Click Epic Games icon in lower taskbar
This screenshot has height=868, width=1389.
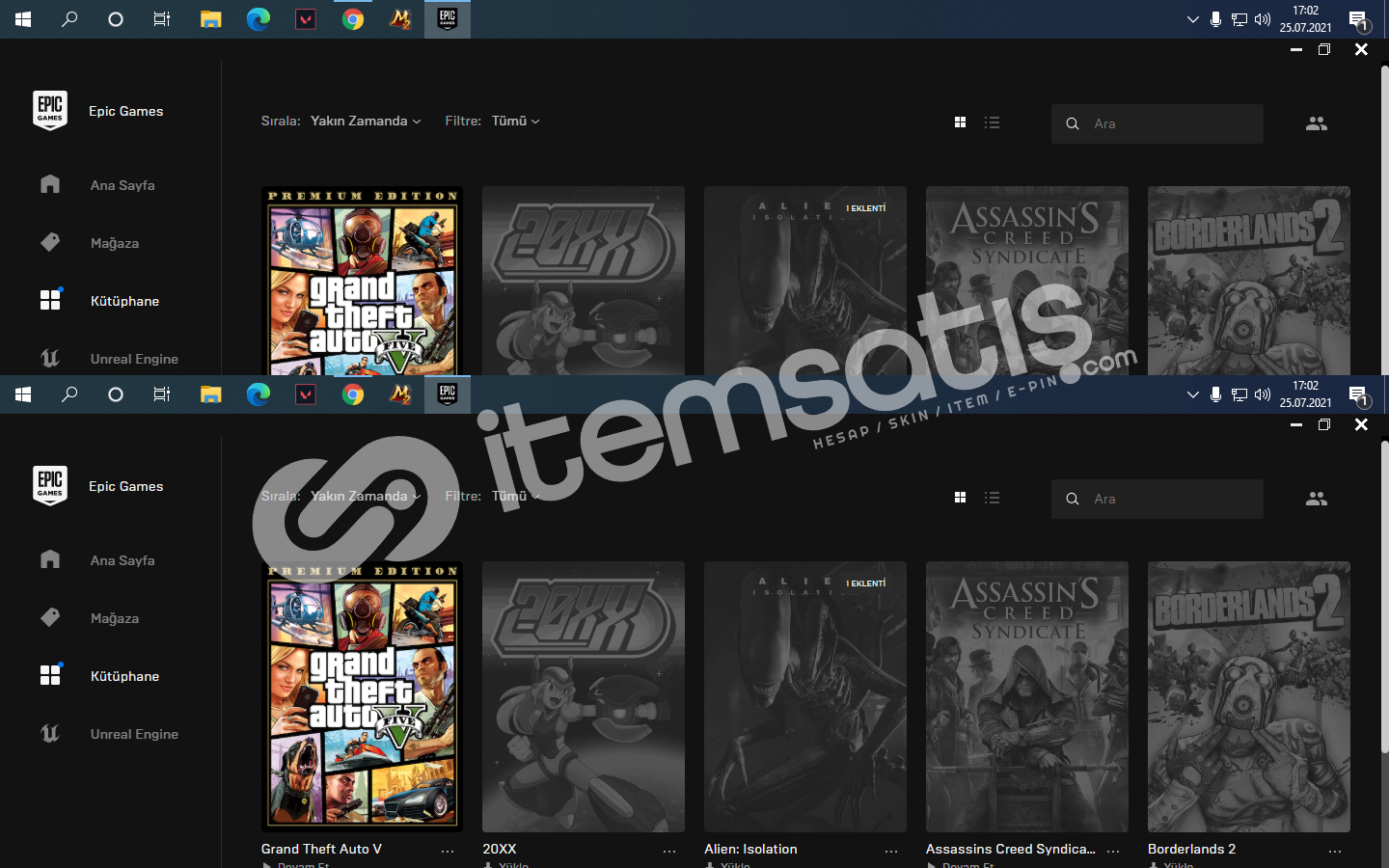[448, 394]
